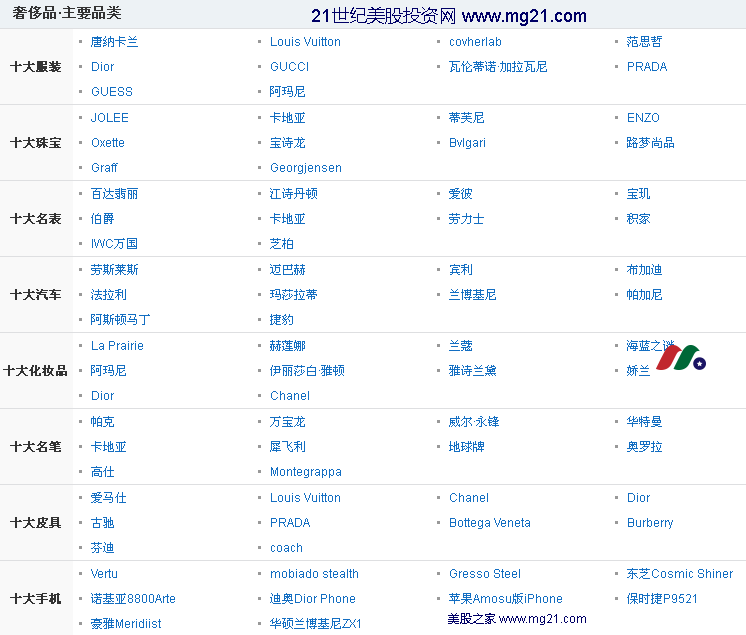Screen dimensions: 746x635
Task: Click 江诗丹顿 link
Action: (294, 194)
